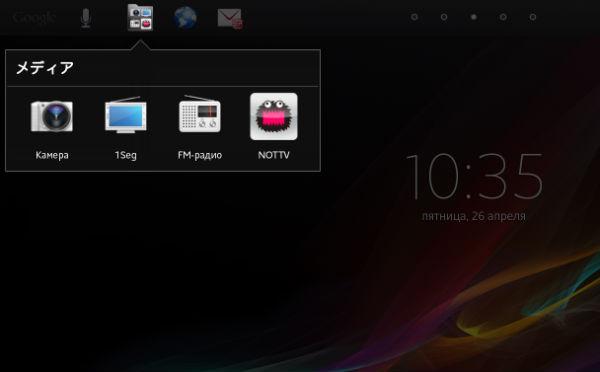Tap the 'Камера' label
The height and width of the screenshot is (372, 600).
(52, 155)
